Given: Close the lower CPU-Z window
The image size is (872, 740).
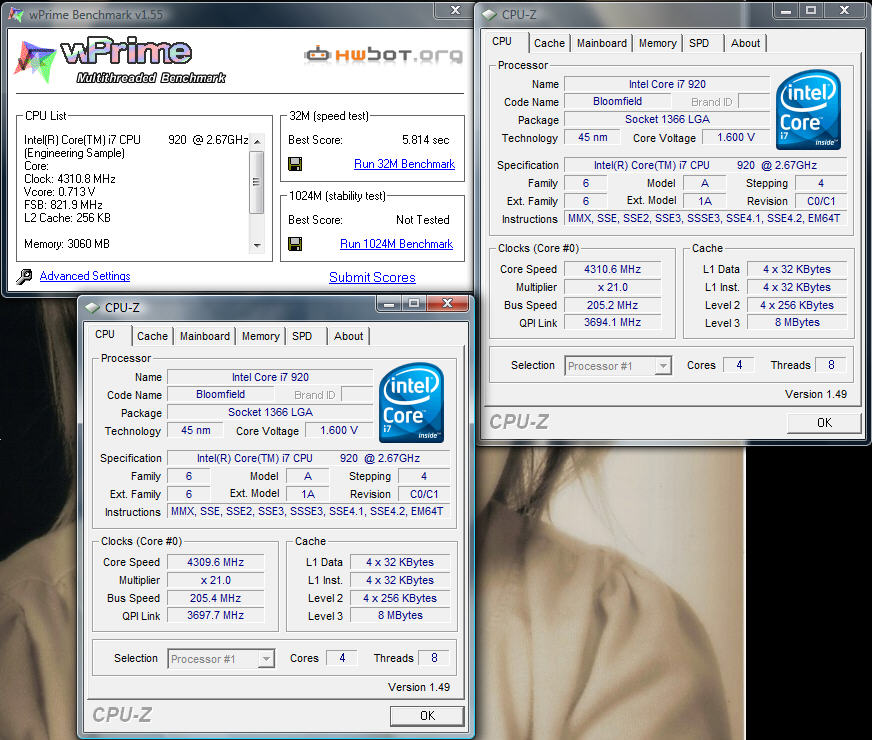Looking at the screenshot, I should click(447, 304).
